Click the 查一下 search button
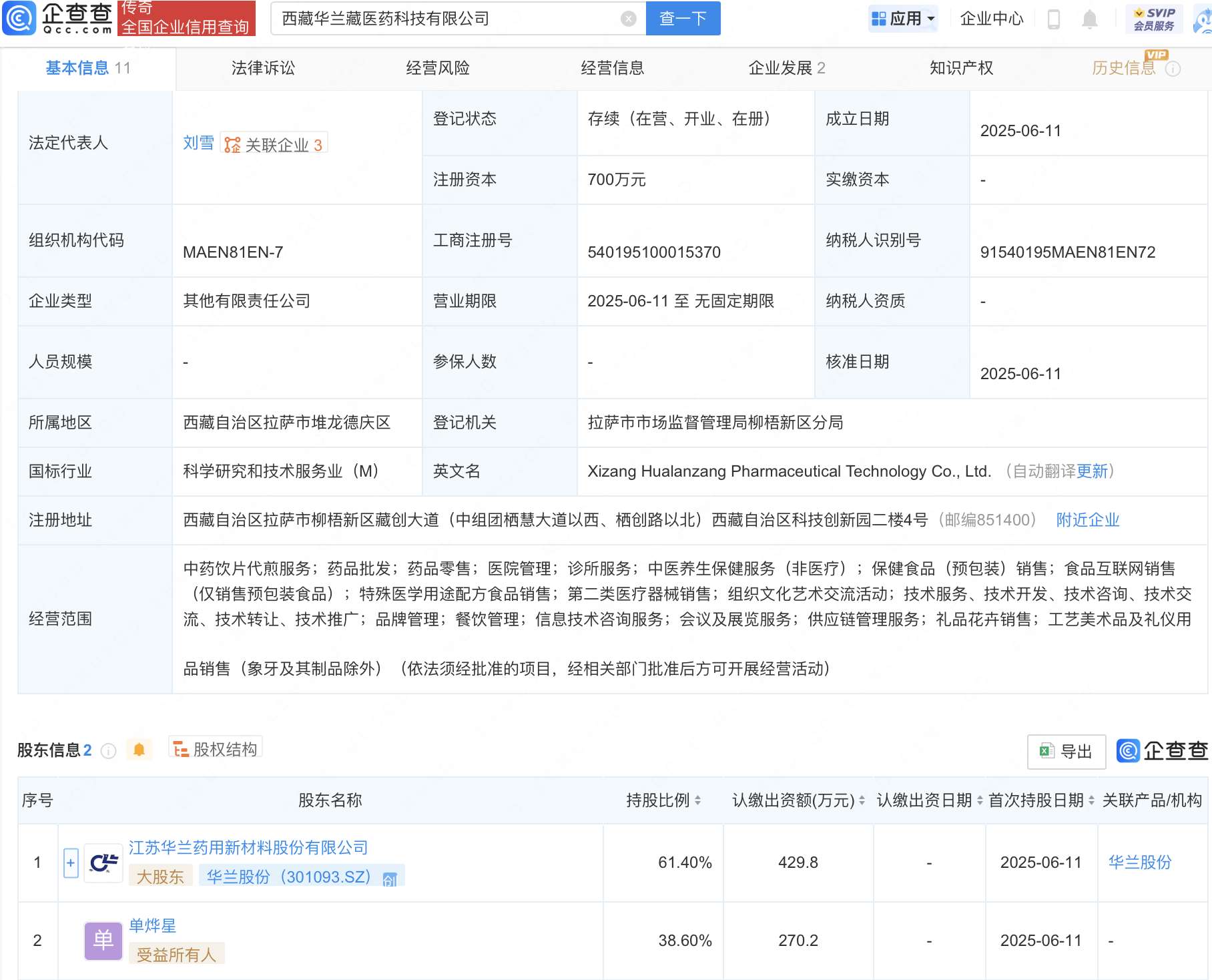Image resolution: width=1212 pixels, height=980 pixels. coord(683,18)
